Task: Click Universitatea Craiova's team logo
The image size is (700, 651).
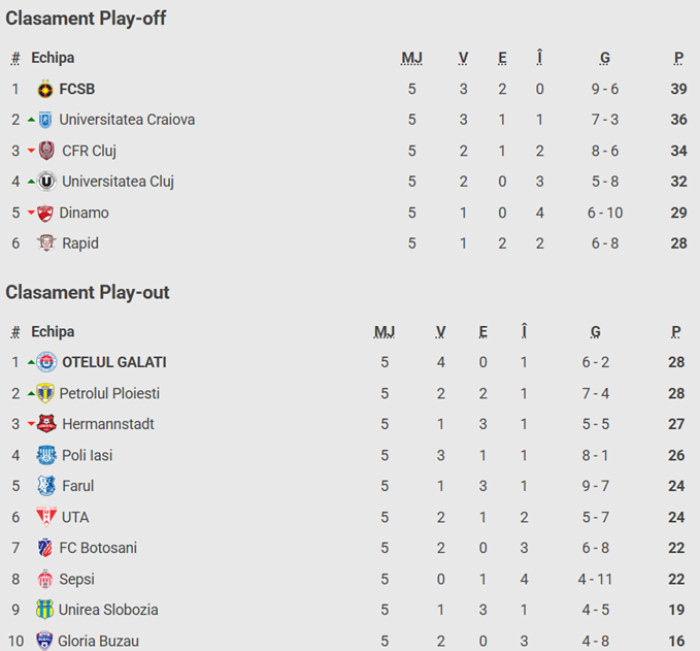Action: pos(45,120)
